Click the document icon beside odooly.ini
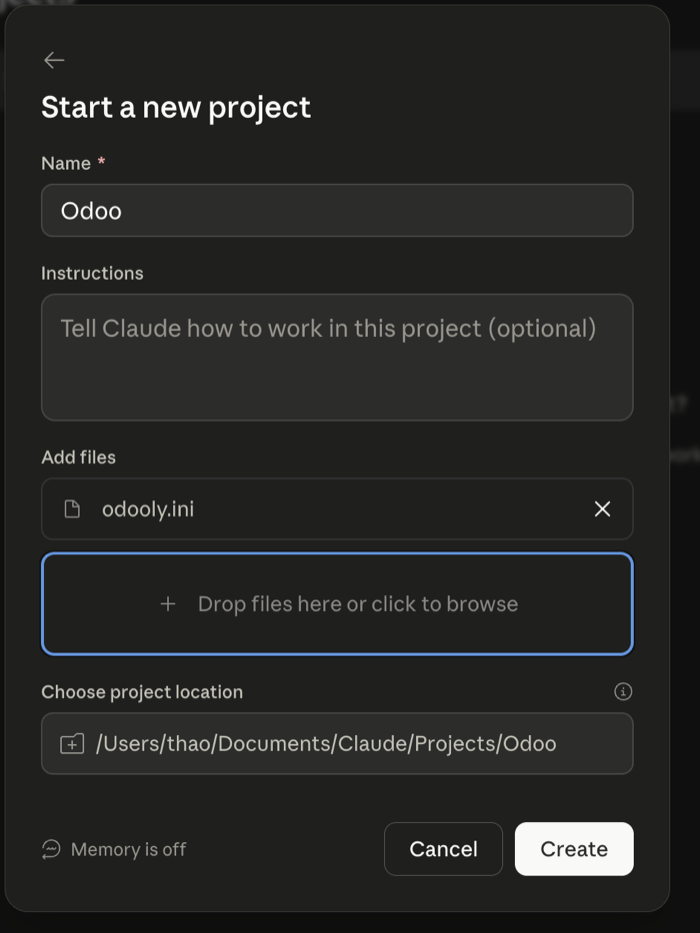 tap(72, 509)
